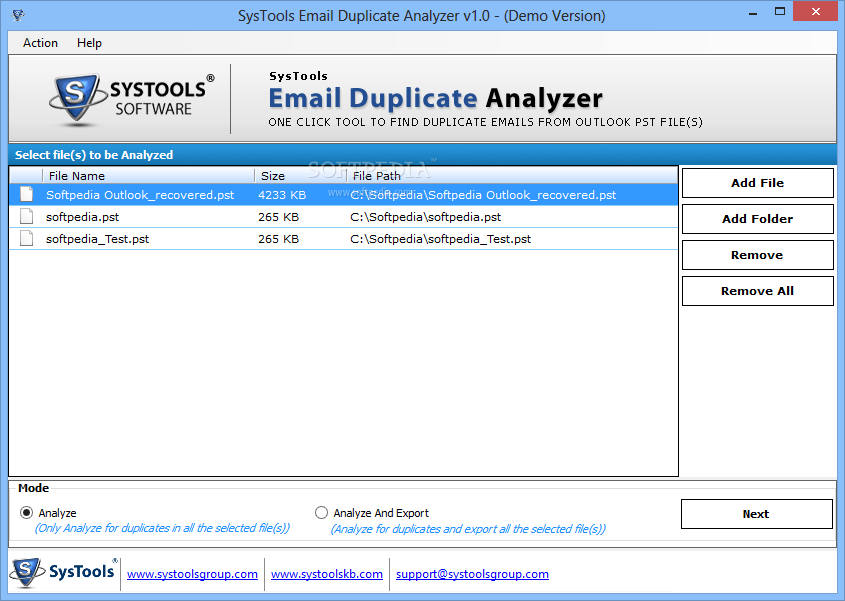Click the support@systoolsgroup.com email link
Viewport: 845px width, 601px height.
click(x=472, y=574)
